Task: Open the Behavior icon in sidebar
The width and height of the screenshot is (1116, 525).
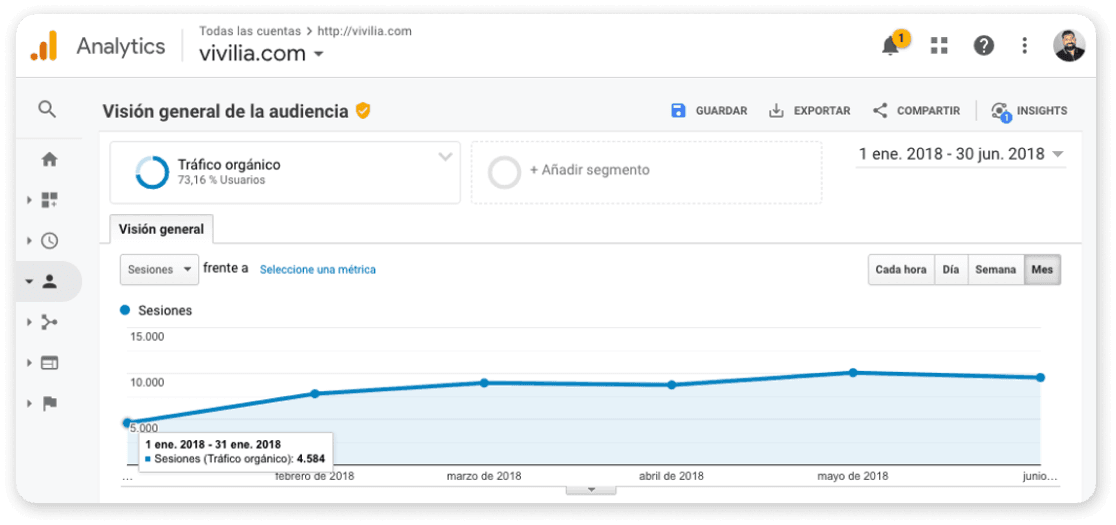Action: (x=49, y=363)
